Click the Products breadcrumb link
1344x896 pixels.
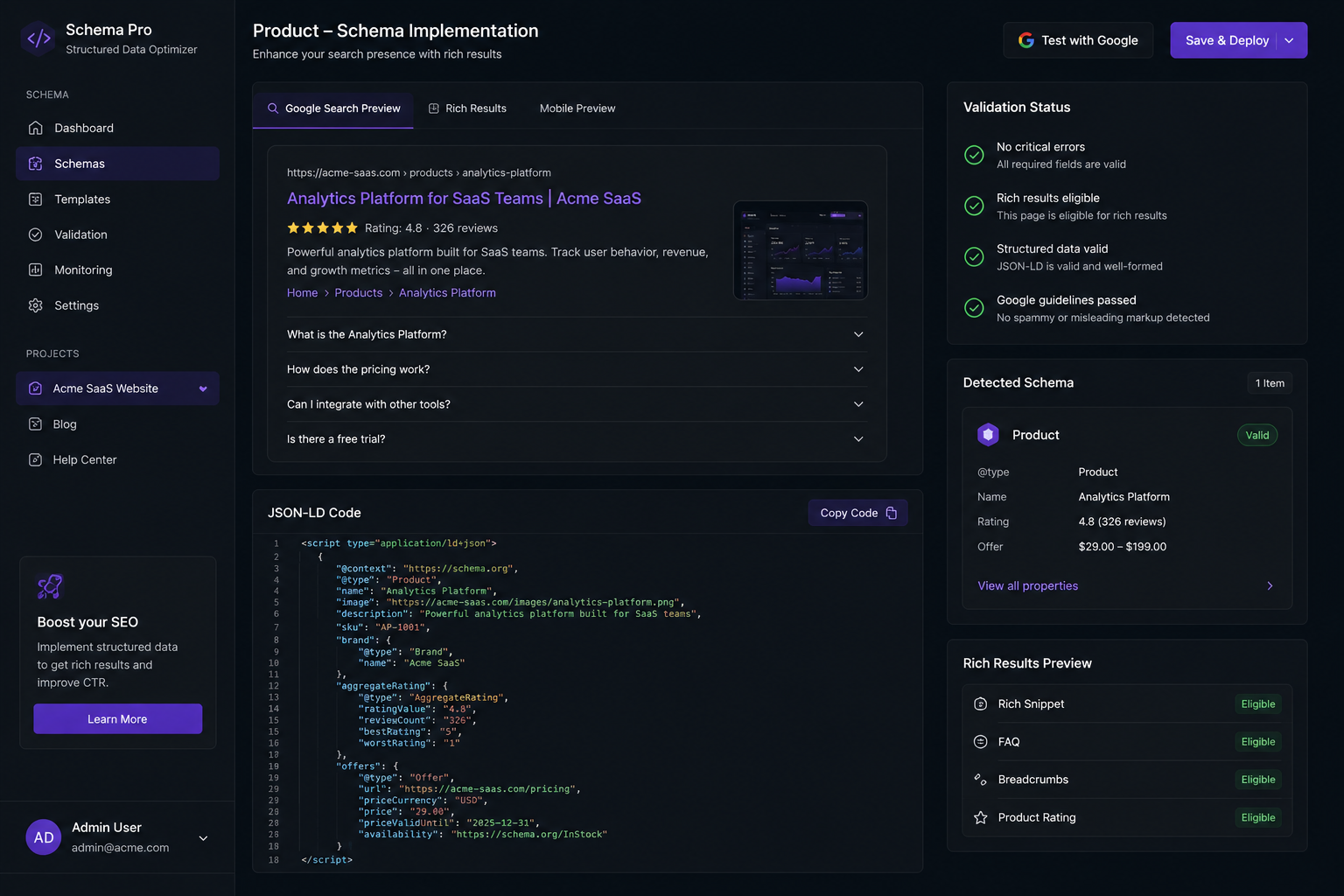point(359,293)
